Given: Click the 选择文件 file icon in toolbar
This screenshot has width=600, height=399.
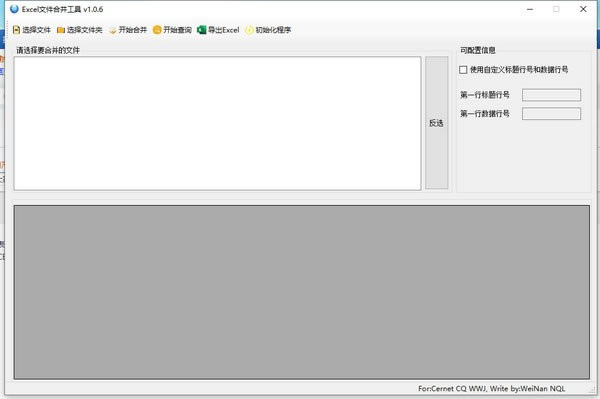Looking at the screenshot, I should pos(16,30).
